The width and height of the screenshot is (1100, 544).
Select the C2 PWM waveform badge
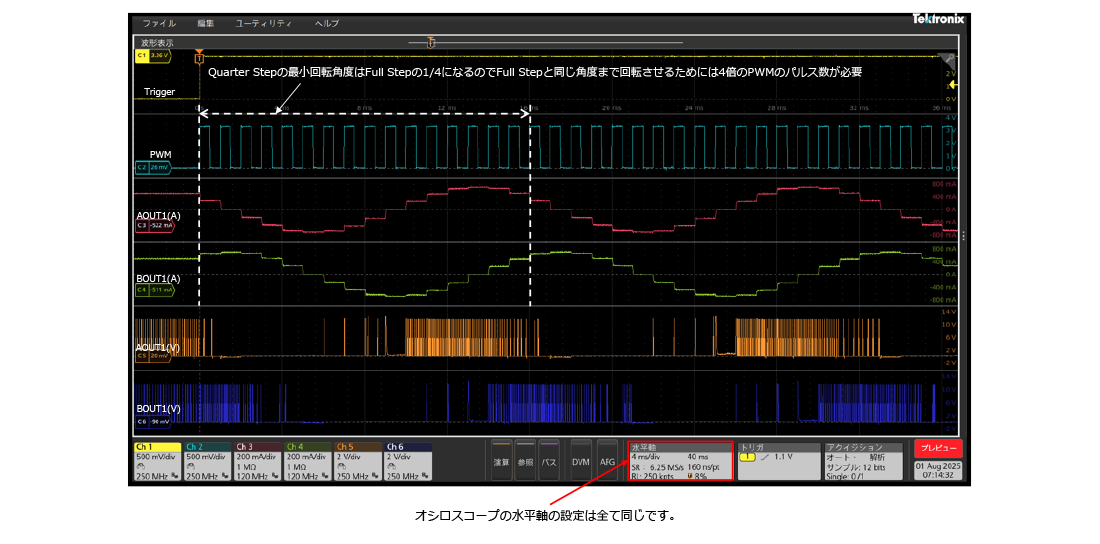coord(154,168)
